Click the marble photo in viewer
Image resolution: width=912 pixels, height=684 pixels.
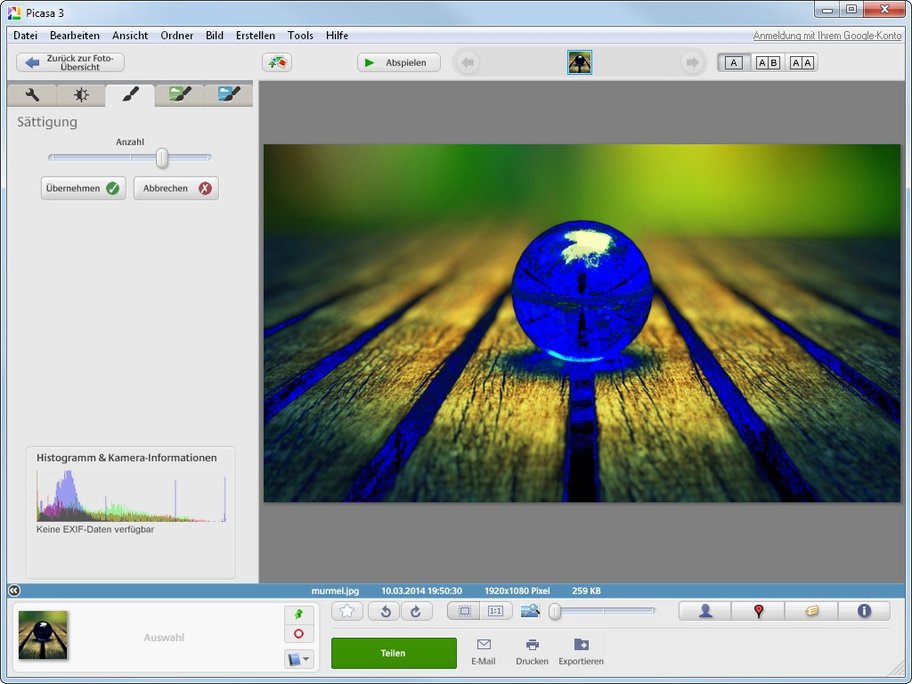tap(582, 323)
